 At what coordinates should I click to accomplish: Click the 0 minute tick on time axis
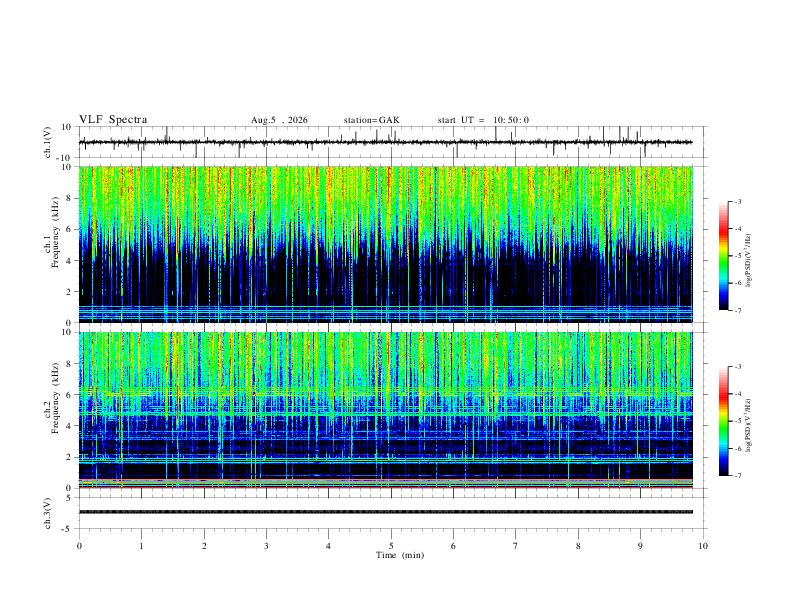[79, 546]
